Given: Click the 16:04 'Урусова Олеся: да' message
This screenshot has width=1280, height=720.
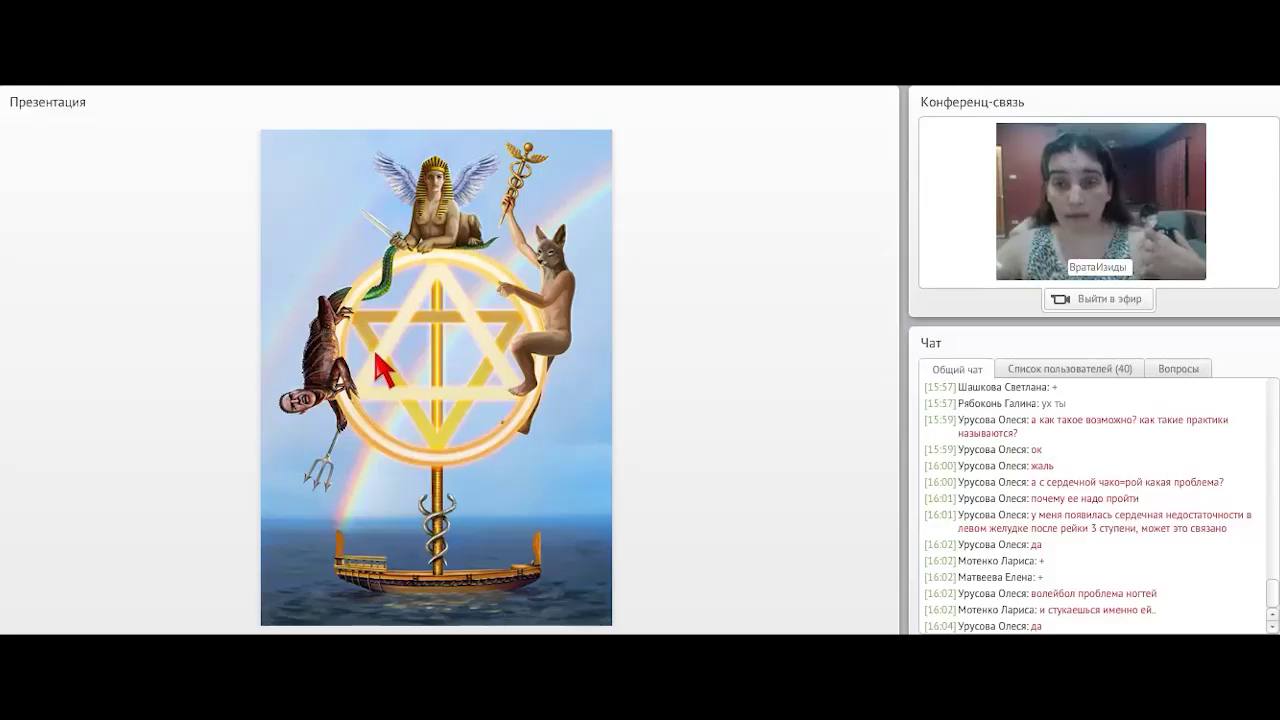Looking at the screenshot, I should pos(983,626).
